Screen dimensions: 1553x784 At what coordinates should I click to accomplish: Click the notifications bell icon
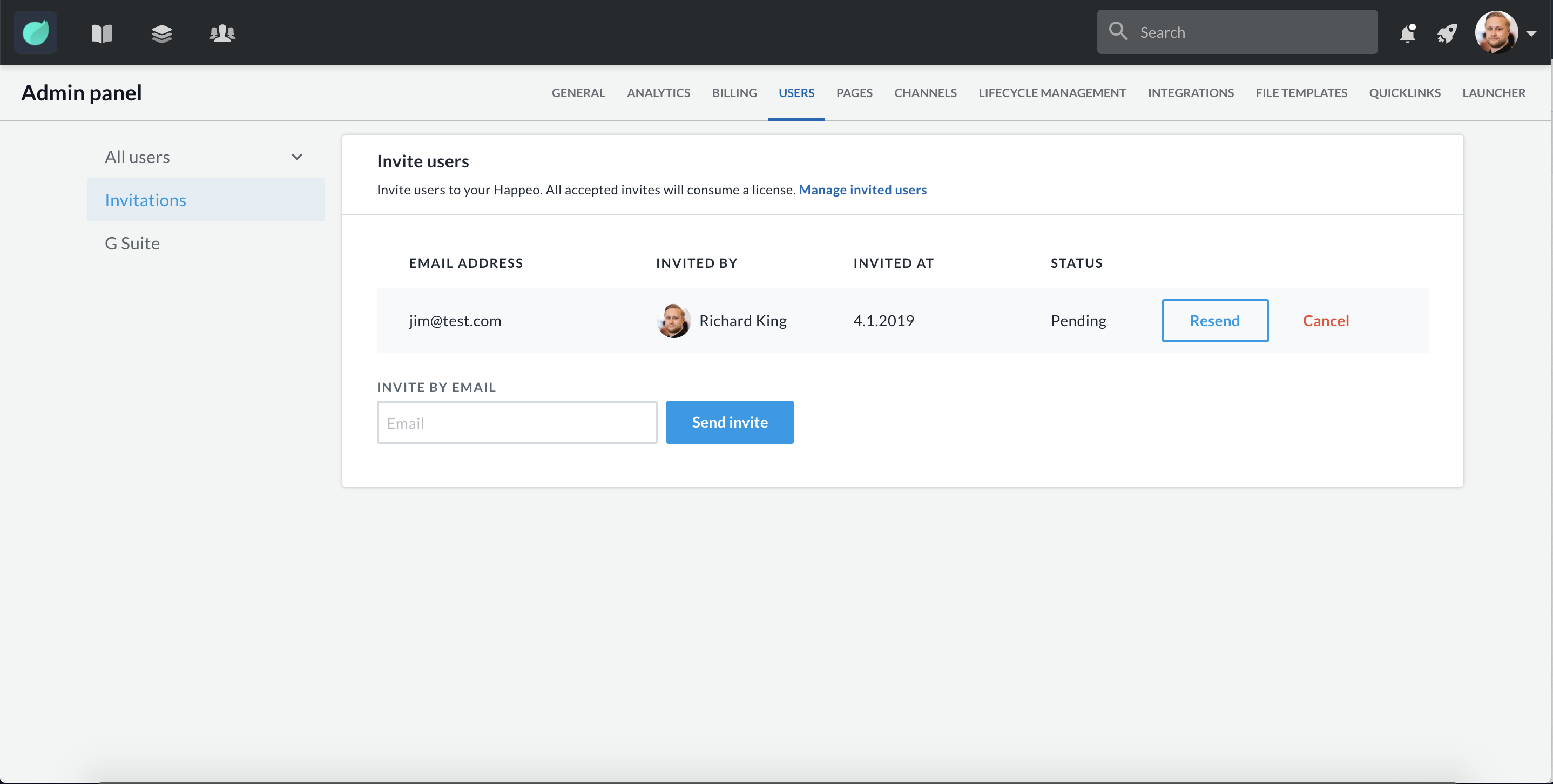1407,33
